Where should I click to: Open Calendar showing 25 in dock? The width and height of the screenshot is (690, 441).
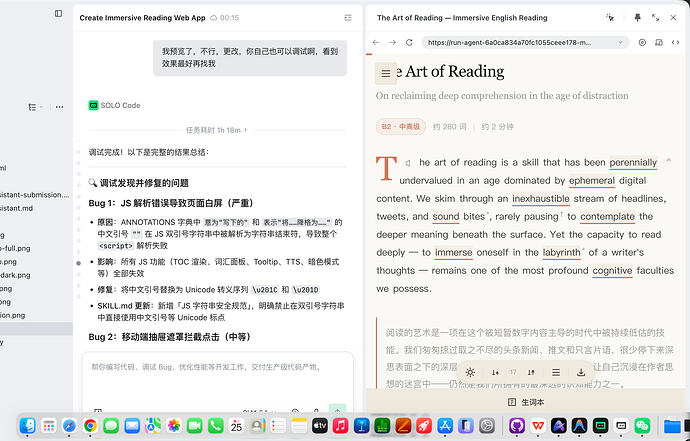click(236, 426)
